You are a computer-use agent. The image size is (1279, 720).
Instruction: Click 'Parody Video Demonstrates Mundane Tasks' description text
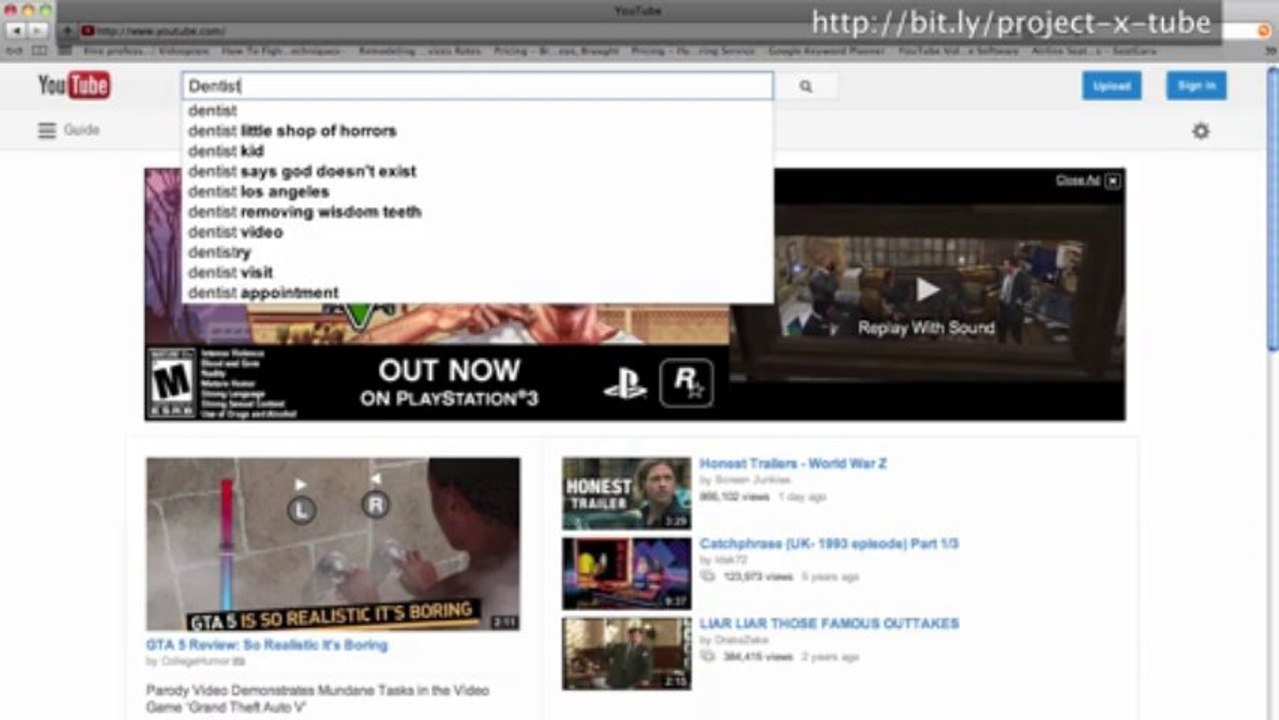(318, 699)
